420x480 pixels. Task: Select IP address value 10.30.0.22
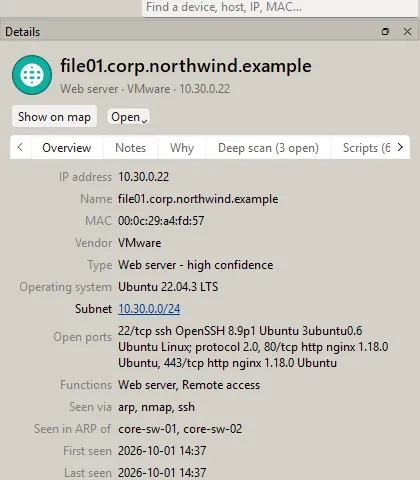point(144,177)
